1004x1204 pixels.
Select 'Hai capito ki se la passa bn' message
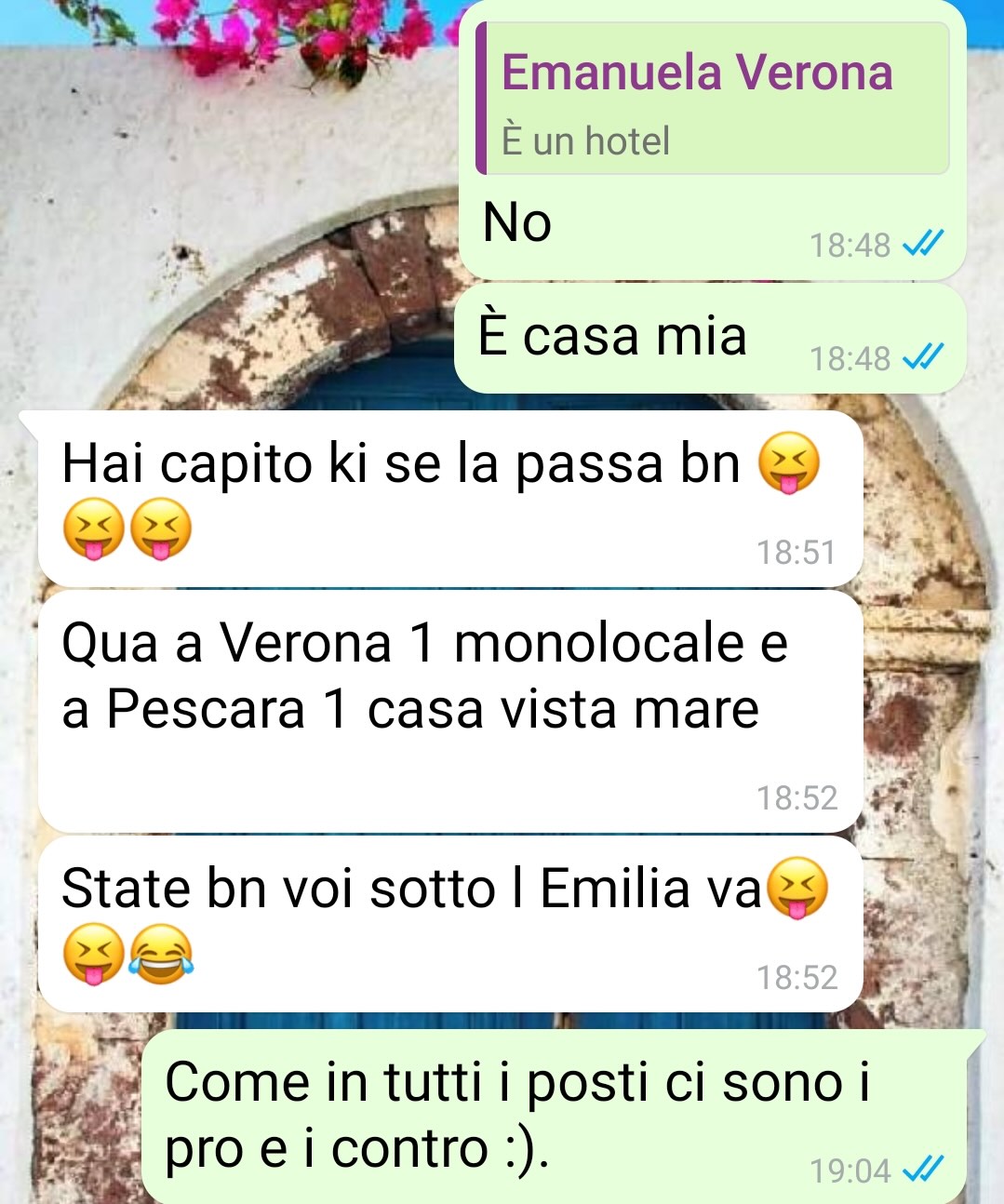450,499
